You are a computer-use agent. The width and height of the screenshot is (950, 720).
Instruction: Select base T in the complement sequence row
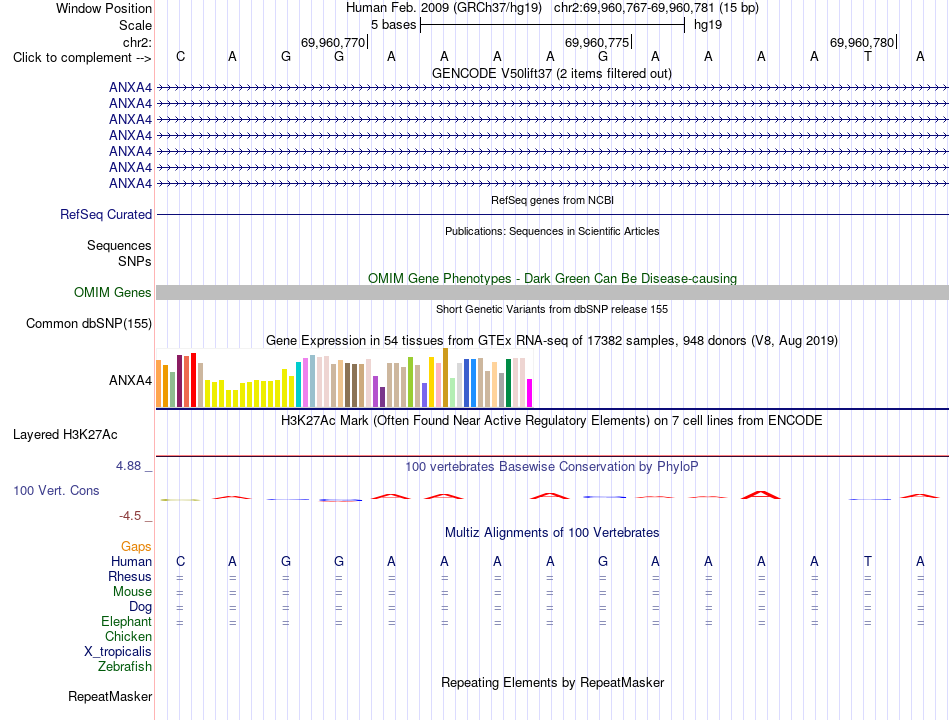(x=868, y=57)
